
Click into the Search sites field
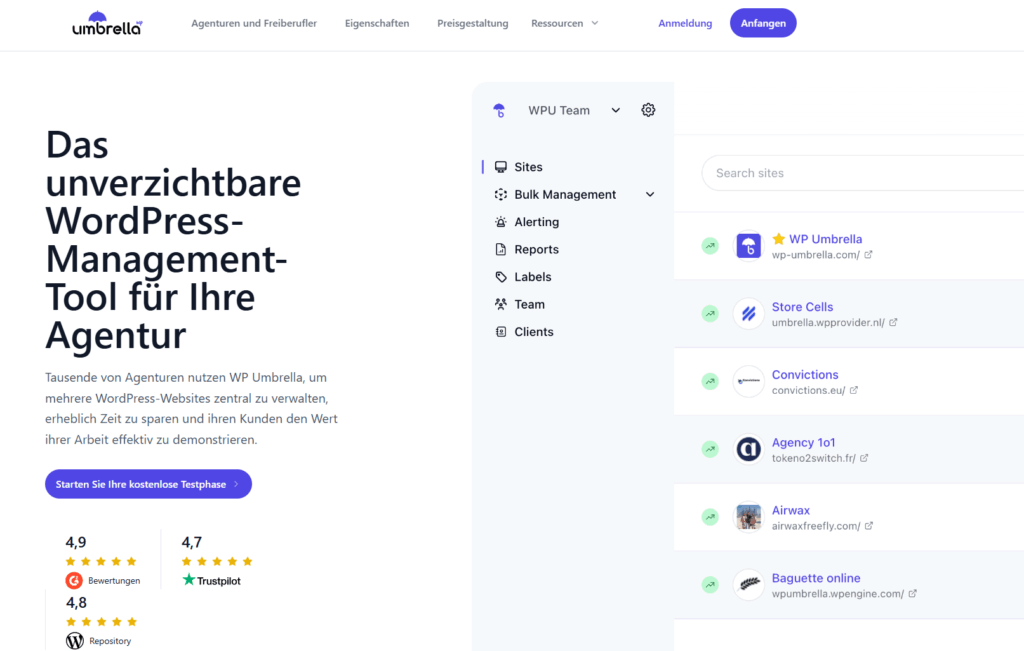[x=860, y=173]
